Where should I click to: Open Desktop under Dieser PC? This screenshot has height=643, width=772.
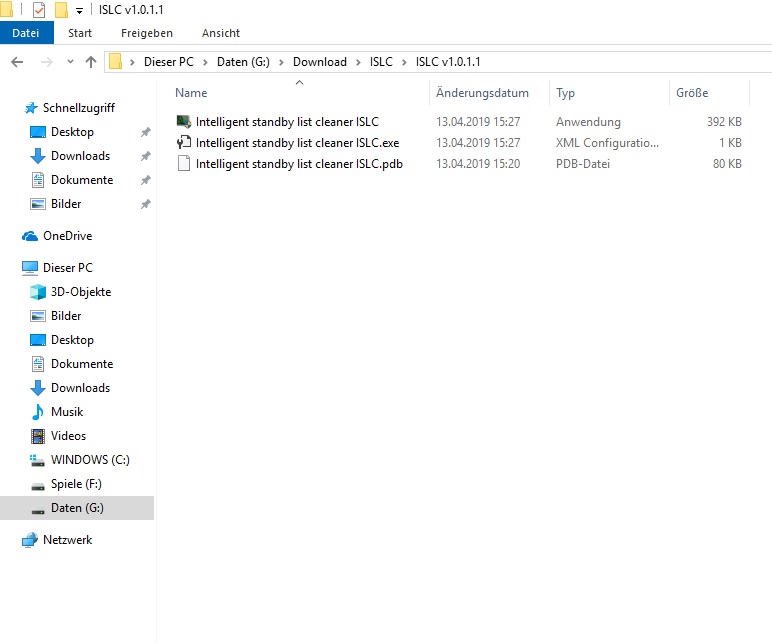[72, 340]
